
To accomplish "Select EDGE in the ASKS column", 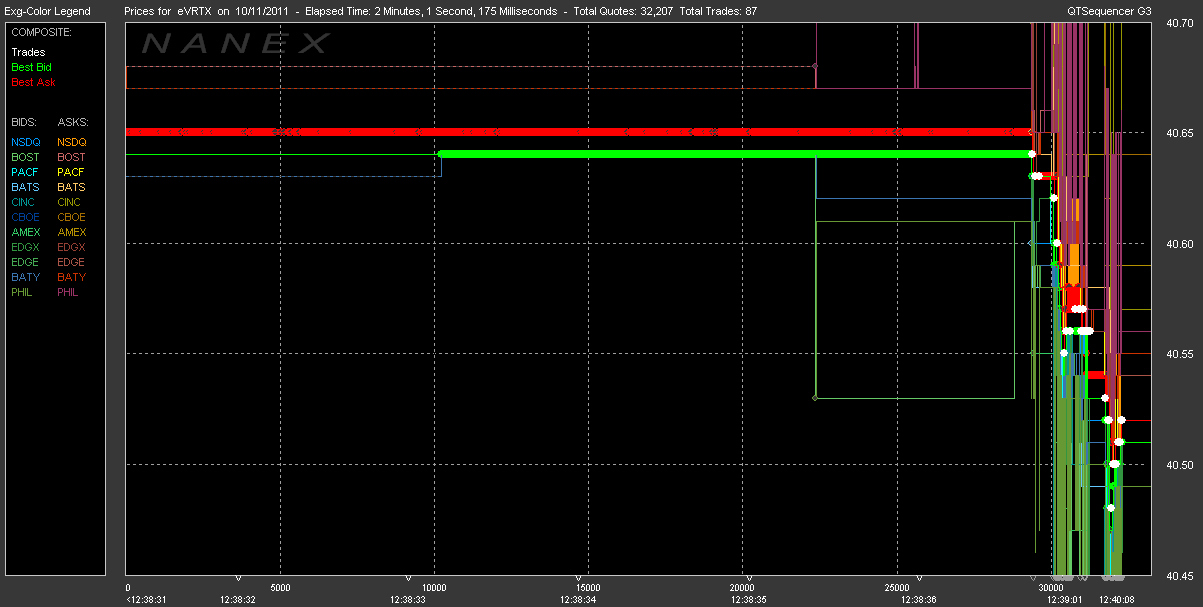I will [x=72, y=262].
